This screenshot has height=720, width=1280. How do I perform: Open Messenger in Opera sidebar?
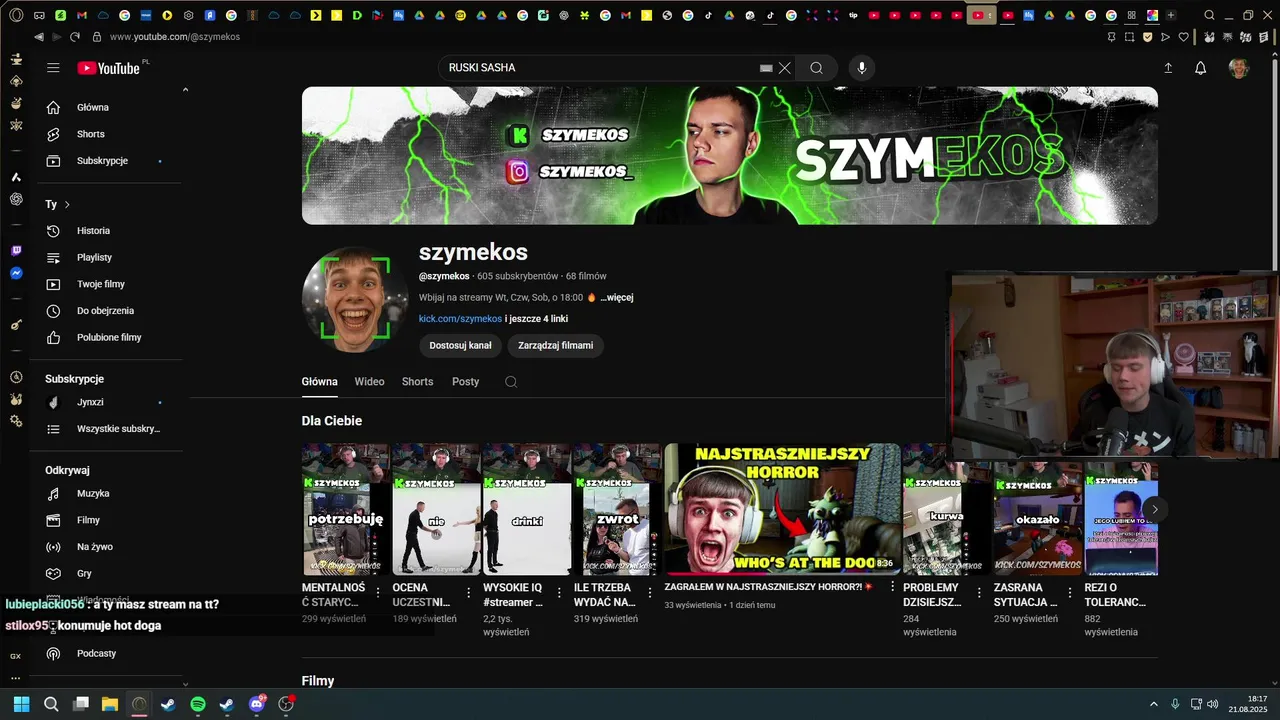click(x=16, y=273)
